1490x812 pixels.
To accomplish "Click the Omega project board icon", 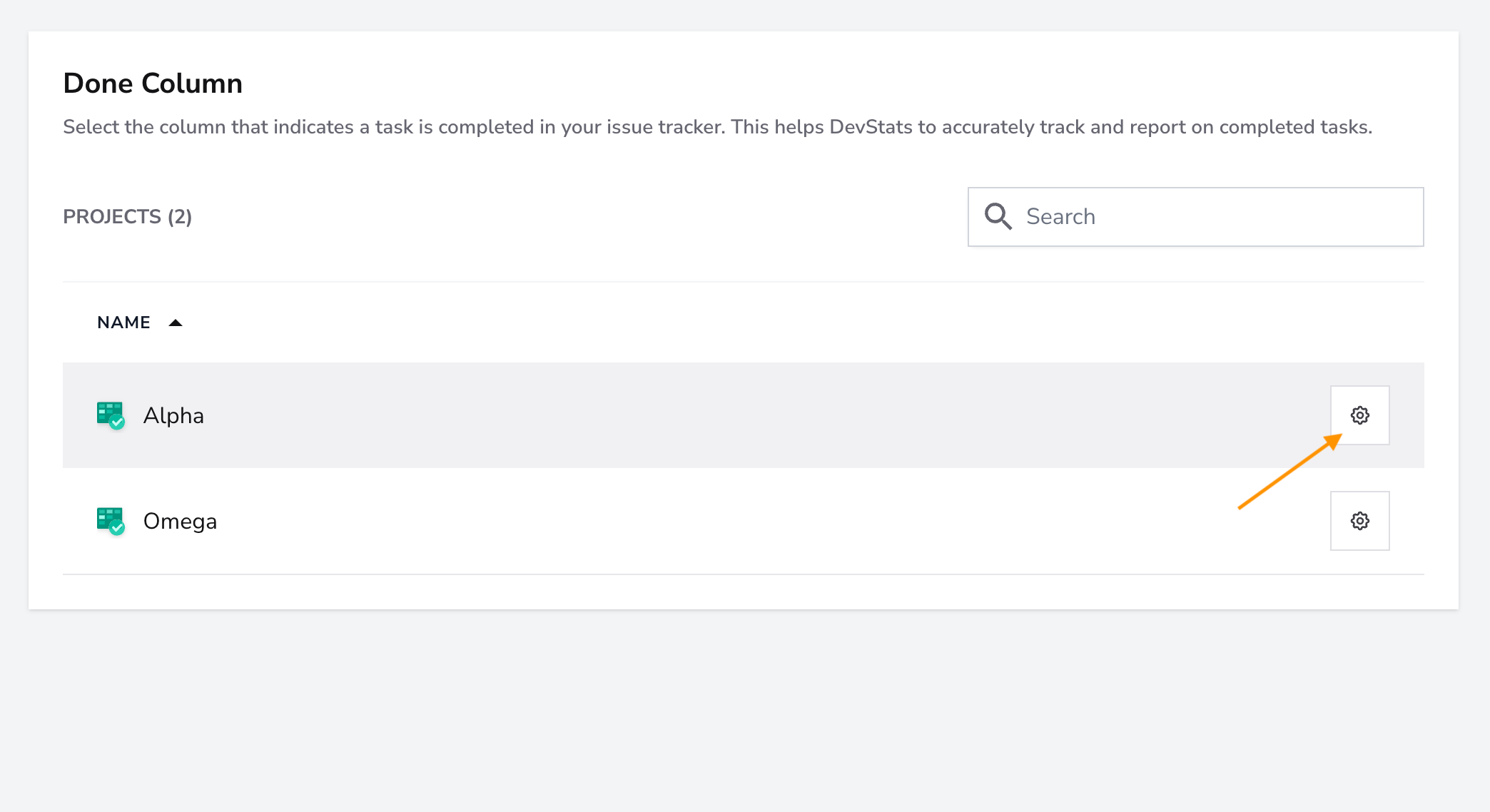I will pyautogui.click(x=109, y=520).
